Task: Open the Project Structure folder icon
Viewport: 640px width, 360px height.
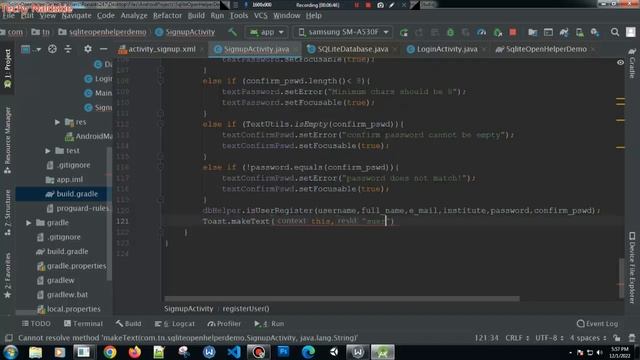Action: [x=532, y=32]
